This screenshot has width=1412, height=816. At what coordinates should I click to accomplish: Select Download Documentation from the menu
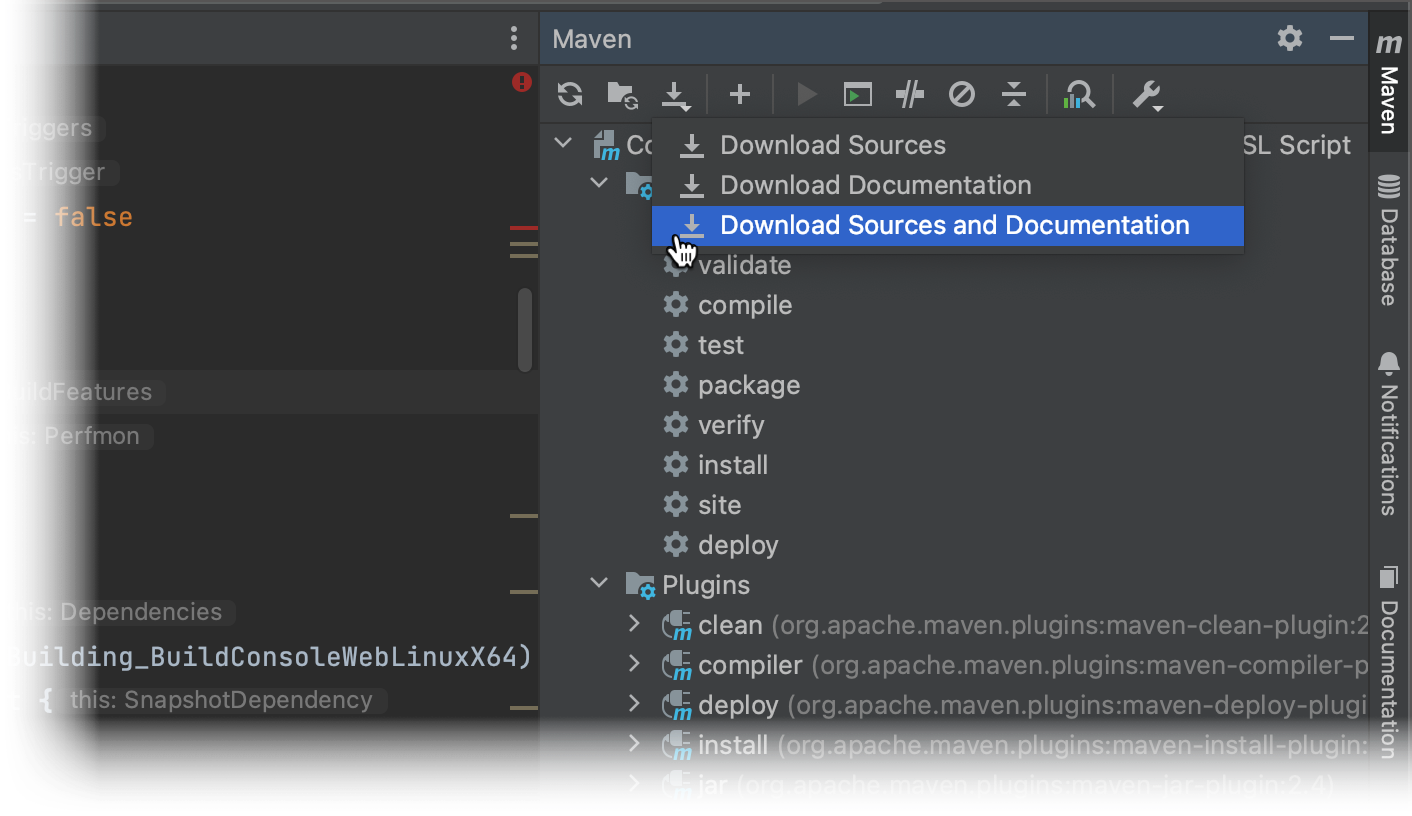(x=875, y=184)
